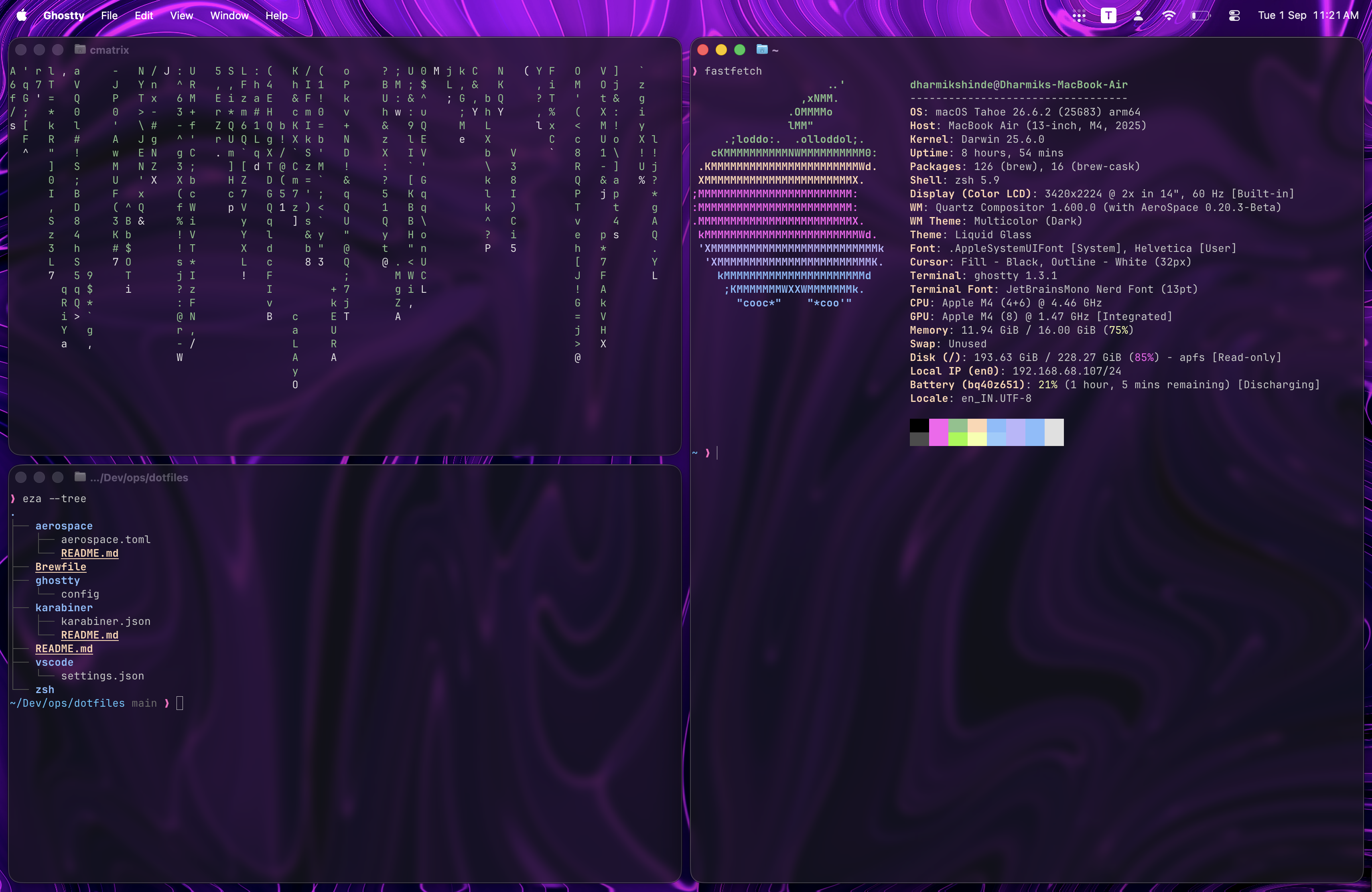Viewport: 1372px width, 892px height.
Task: Click the zsh folder entry
Action: click(45, 690)
